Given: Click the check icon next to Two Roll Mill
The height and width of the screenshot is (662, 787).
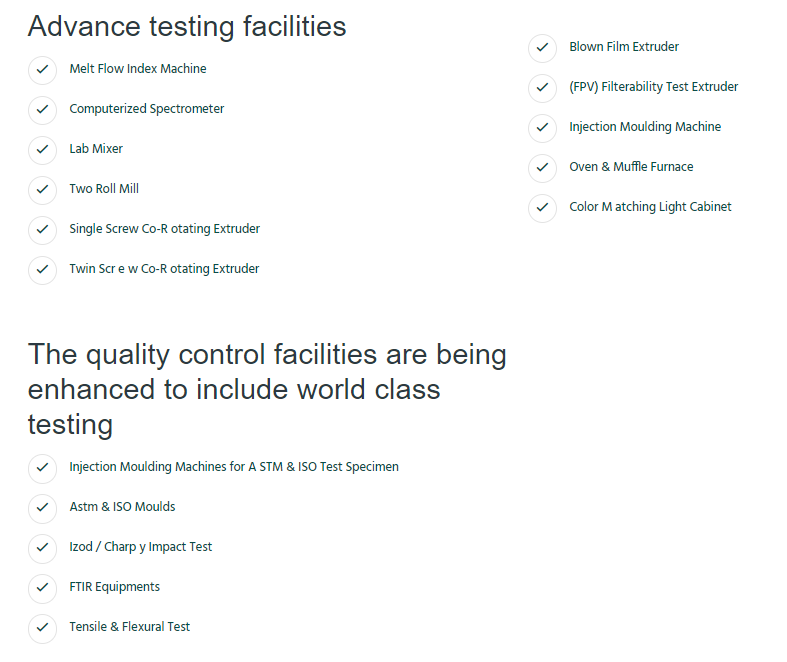Looking at the screenshot, I should 42,189.
